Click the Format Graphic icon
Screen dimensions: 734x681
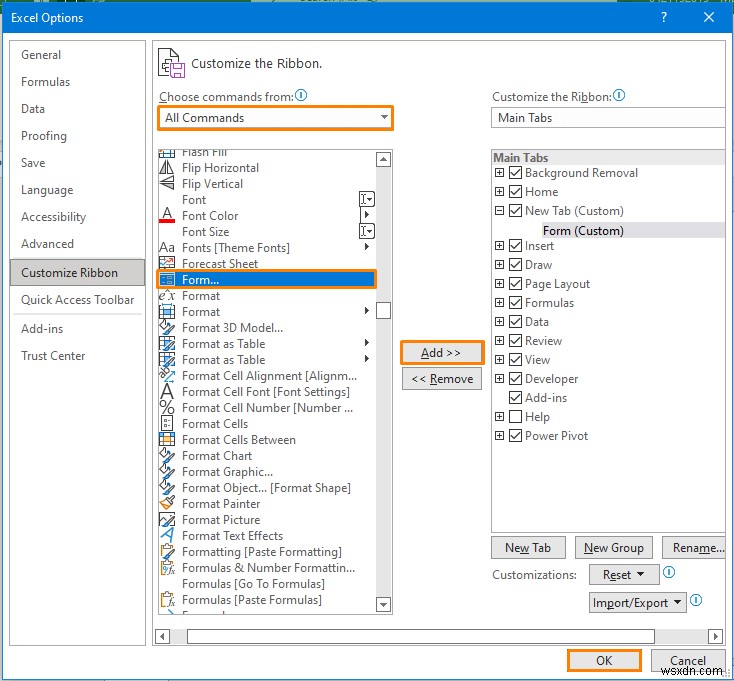pyautogui.click(x=167, y=471)
